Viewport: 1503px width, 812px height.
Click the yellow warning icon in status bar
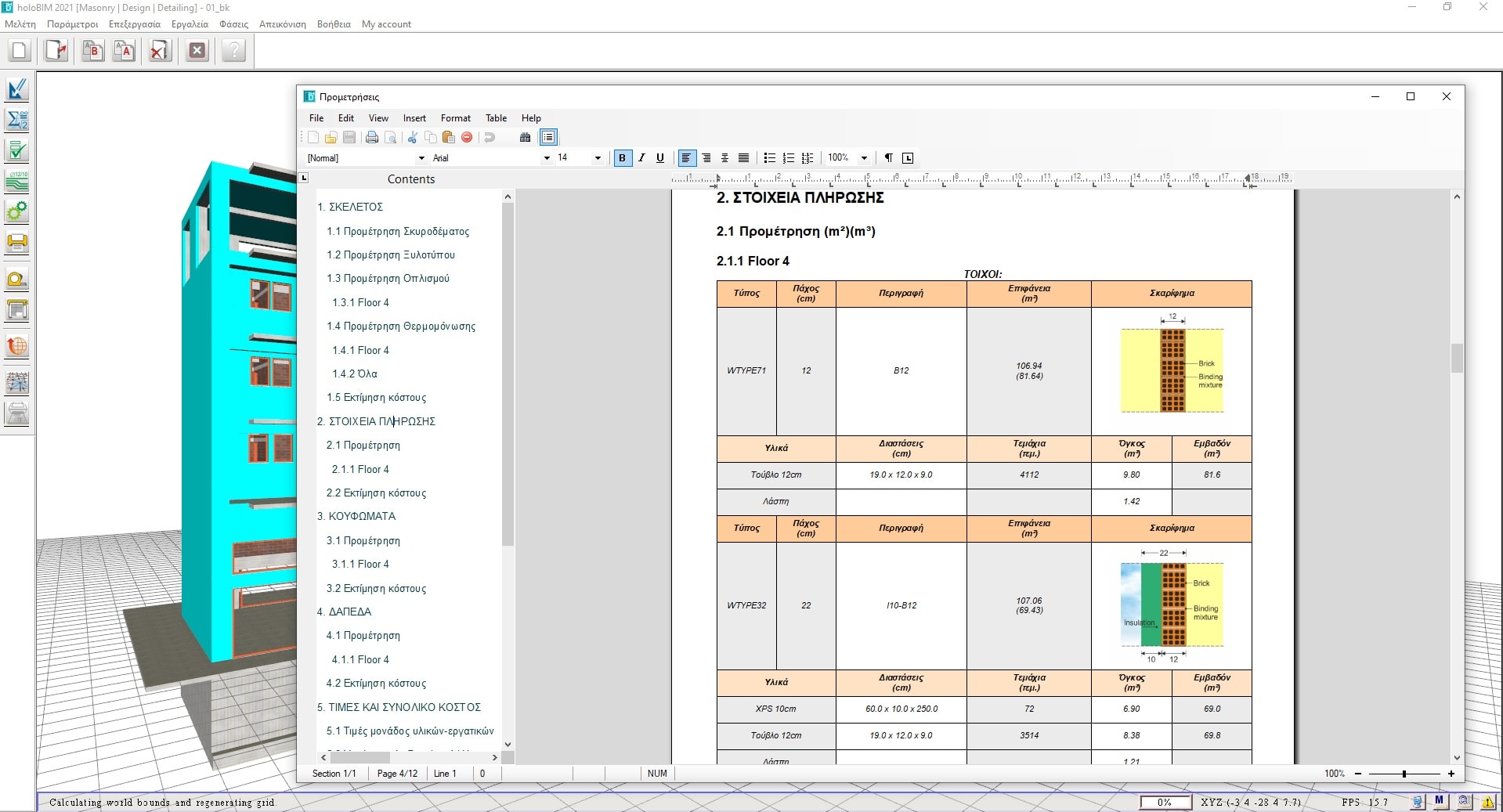point(1487,802)
